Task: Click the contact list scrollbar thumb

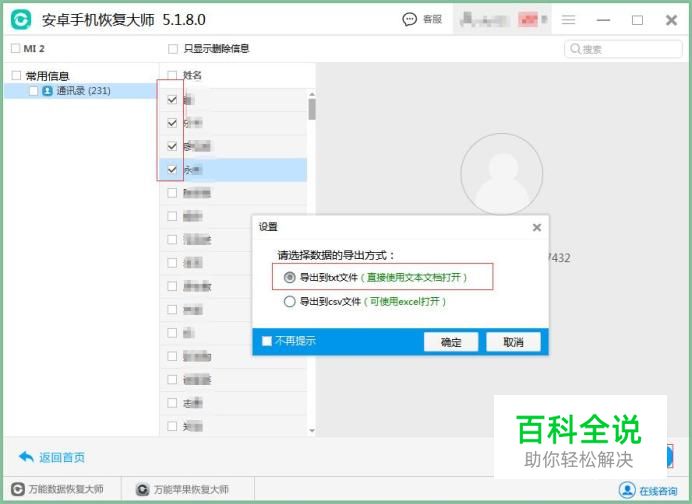Action: click(312, 109)
